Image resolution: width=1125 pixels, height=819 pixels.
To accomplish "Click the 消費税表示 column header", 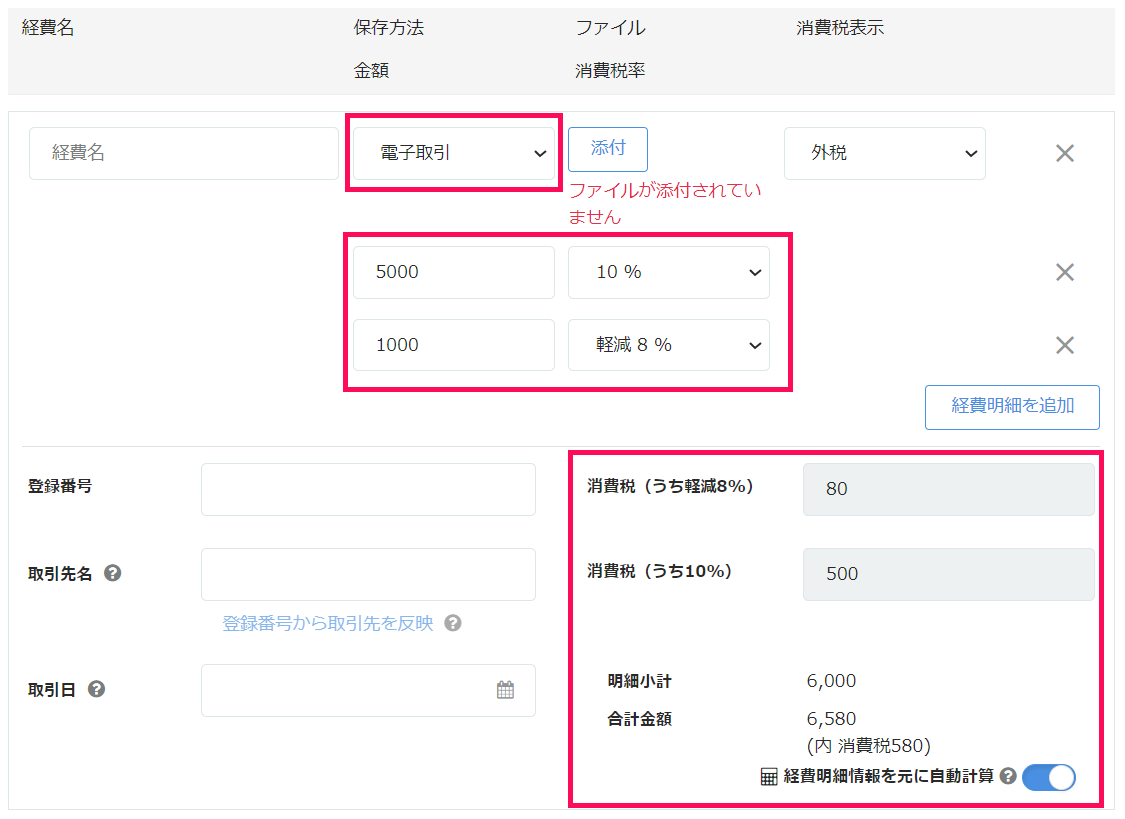I will 840,28.
